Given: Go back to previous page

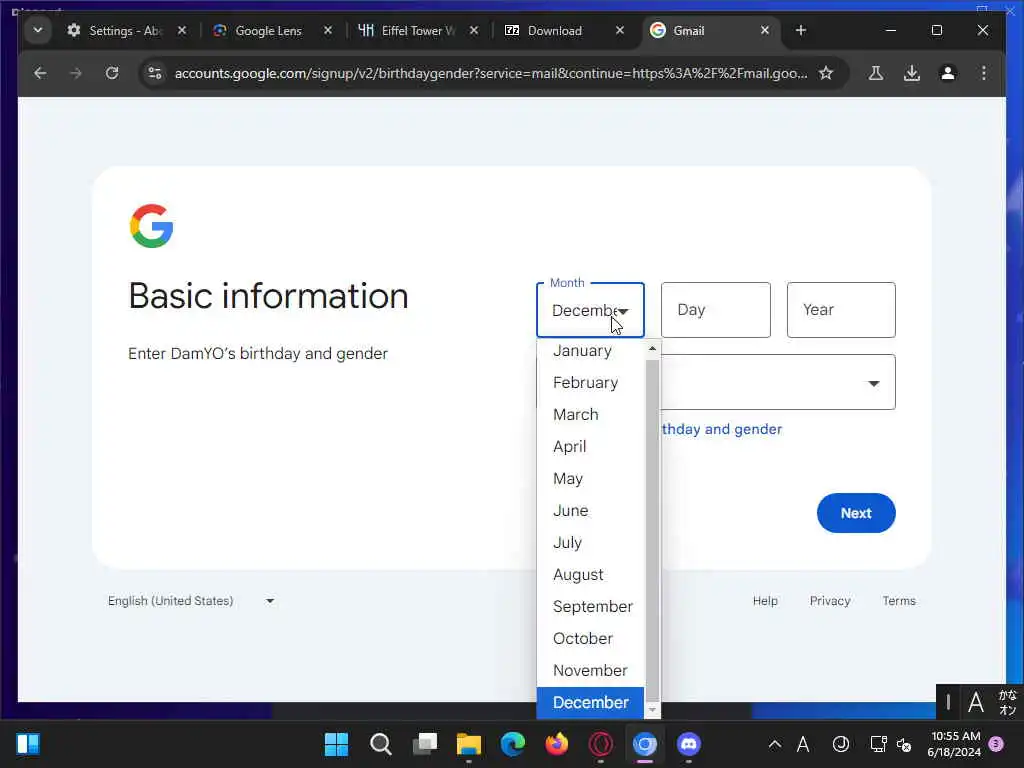Looking at the screenshot, I should pyautogui.click(x=40, y=73).
